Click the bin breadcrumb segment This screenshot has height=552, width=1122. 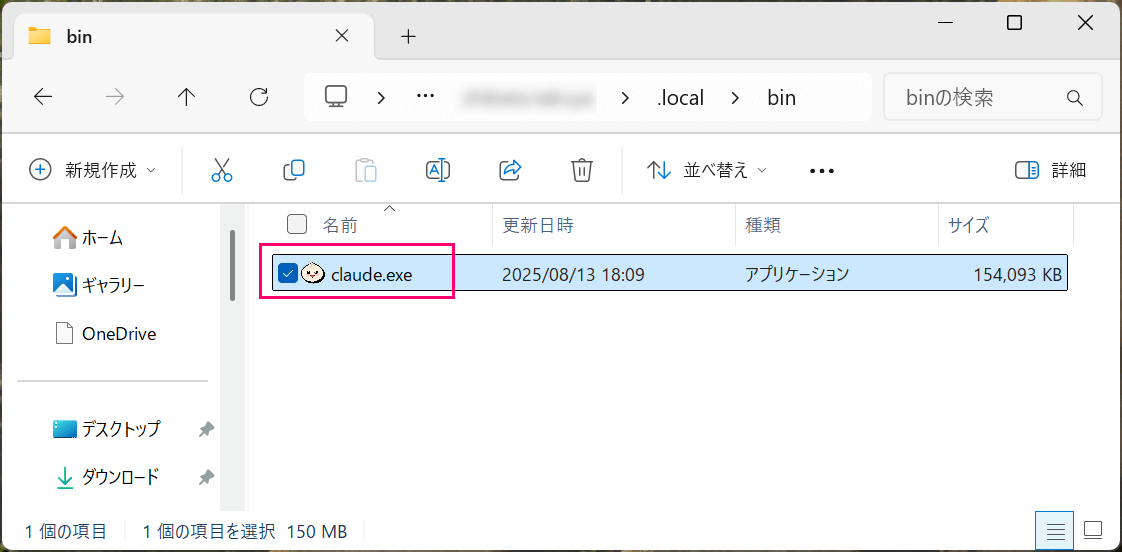781,97
